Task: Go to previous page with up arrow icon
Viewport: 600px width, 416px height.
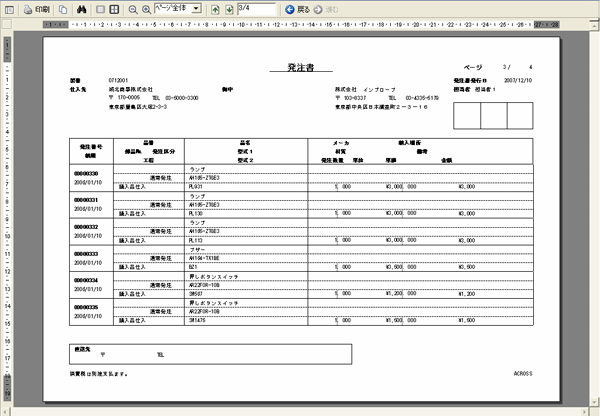Action: click(215, 10)
